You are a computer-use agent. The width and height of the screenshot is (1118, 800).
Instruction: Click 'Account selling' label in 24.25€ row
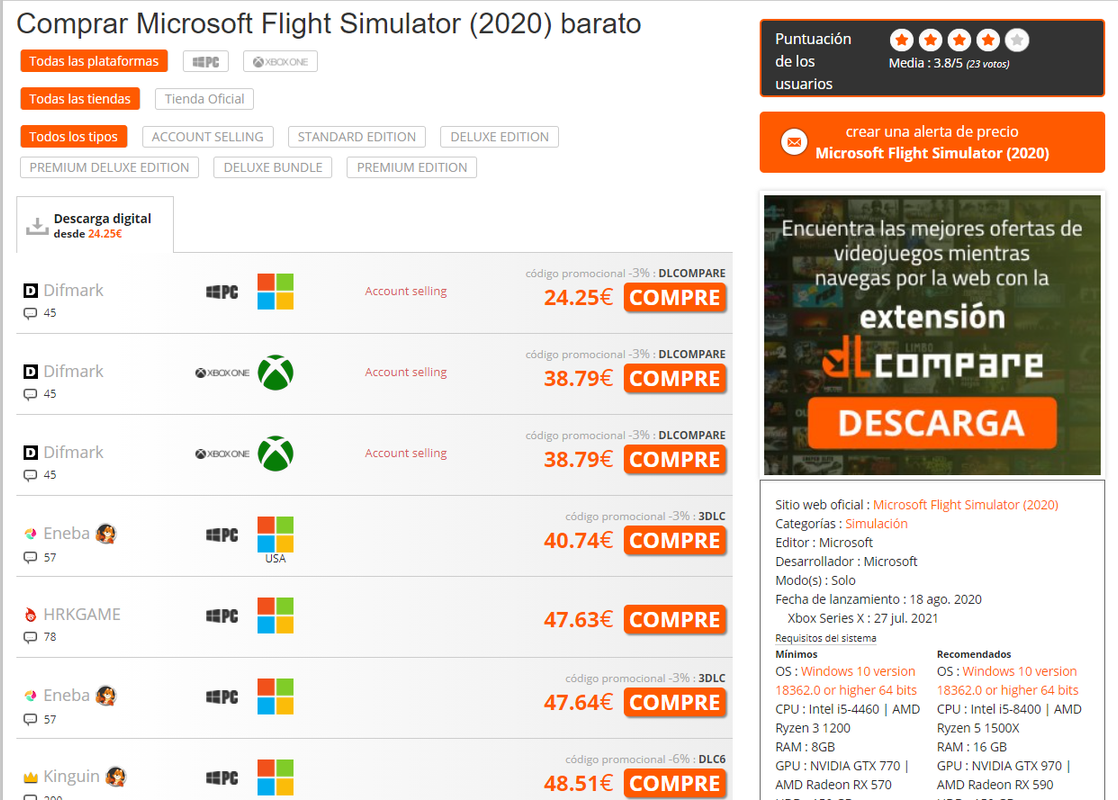point(406,291)
